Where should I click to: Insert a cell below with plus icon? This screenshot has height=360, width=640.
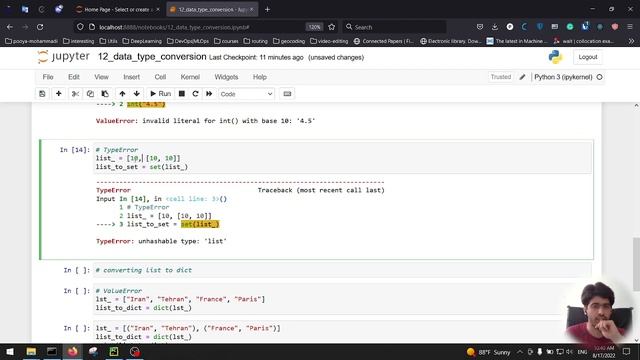tap(59, 94)
